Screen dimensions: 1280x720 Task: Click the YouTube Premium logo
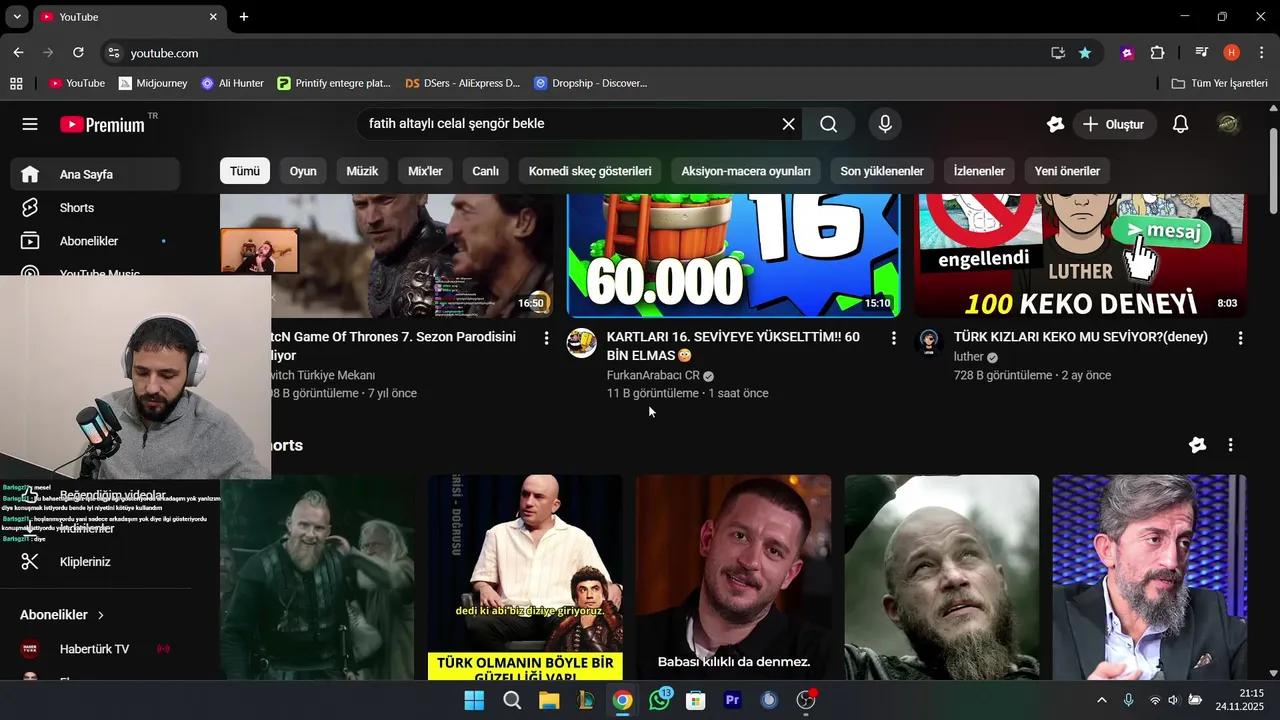(x=103, y=124)
